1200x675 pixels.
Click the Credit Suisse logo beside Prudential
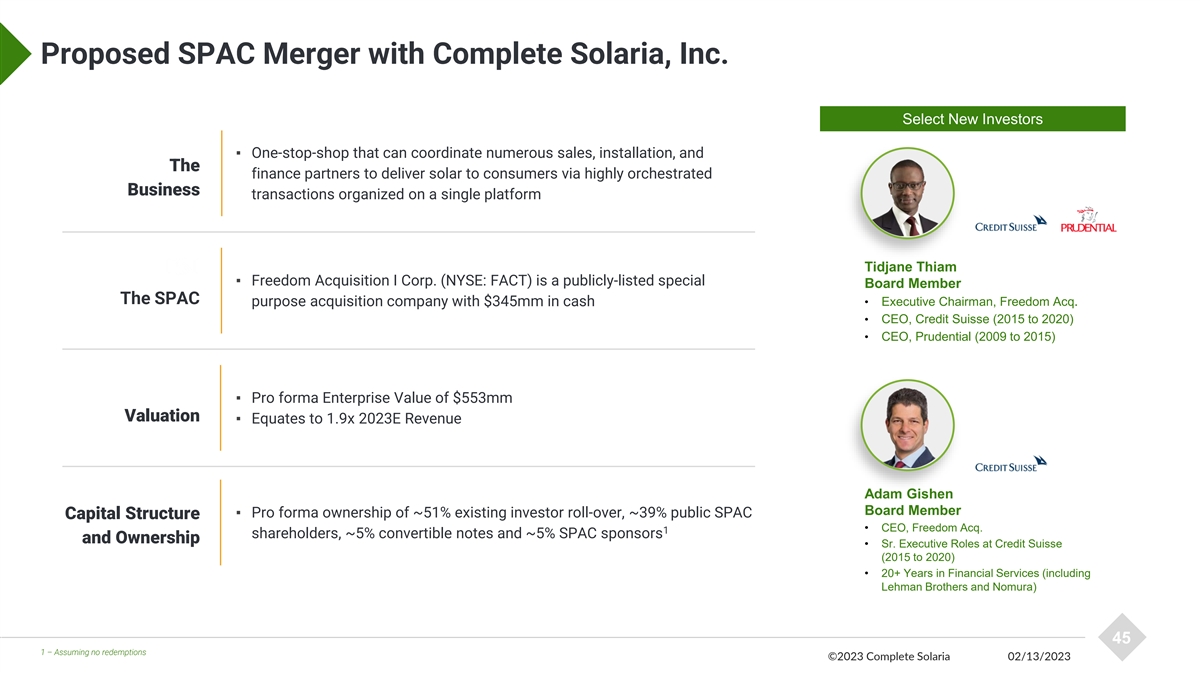tap(1010, 223)
